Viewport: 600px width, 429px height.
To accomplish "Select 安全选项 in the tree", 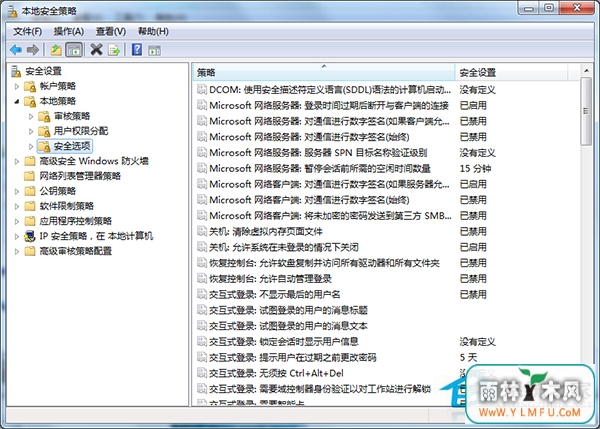I will click(72, 146).
